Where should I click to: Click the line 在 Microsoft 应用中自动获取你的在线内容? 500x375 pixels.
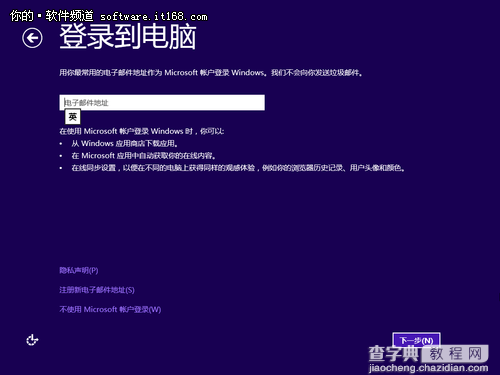coord(144,156)
